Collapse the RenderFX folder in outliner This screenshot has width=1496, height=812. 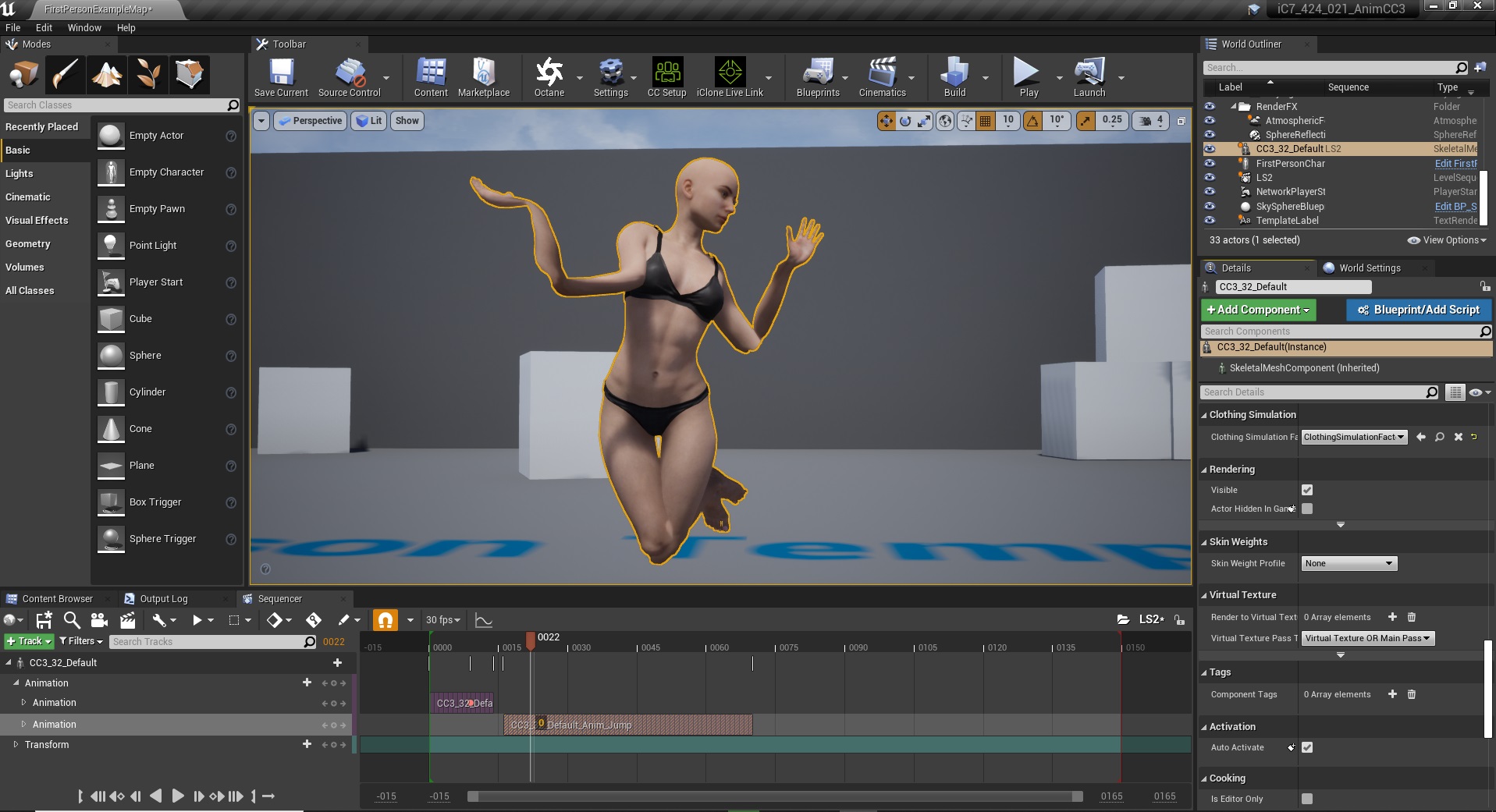[x=1234, y=107]
